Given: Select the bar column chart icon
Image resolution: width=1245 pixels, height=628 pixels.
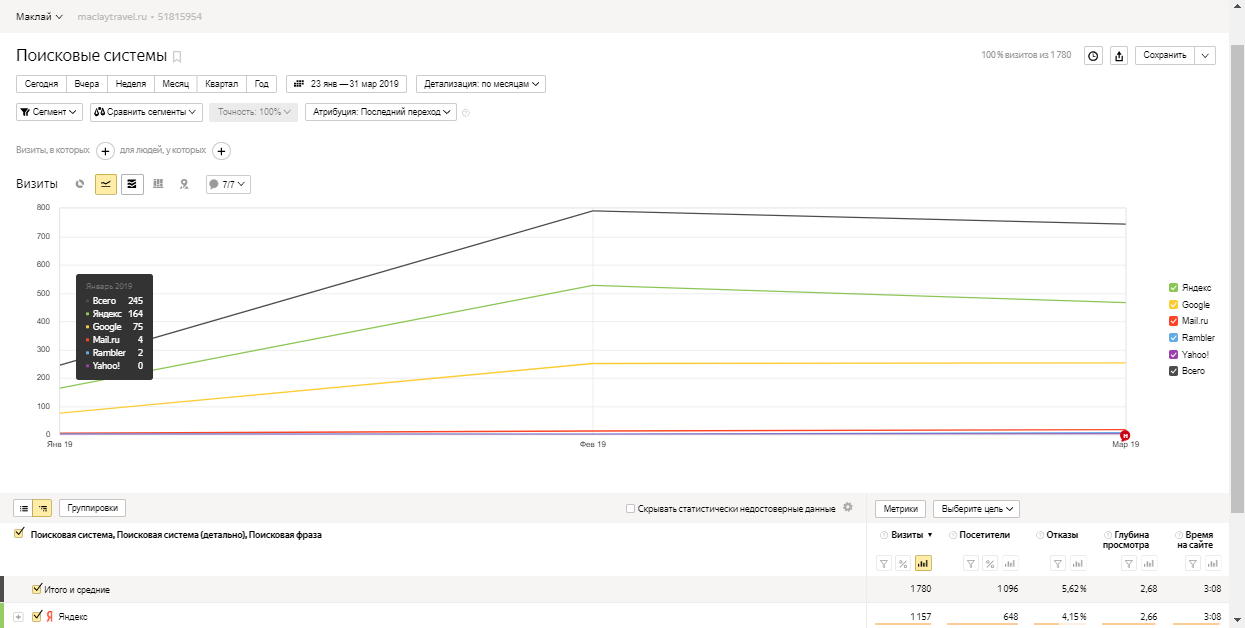Looking at the screenshot, I should (158, 184).
